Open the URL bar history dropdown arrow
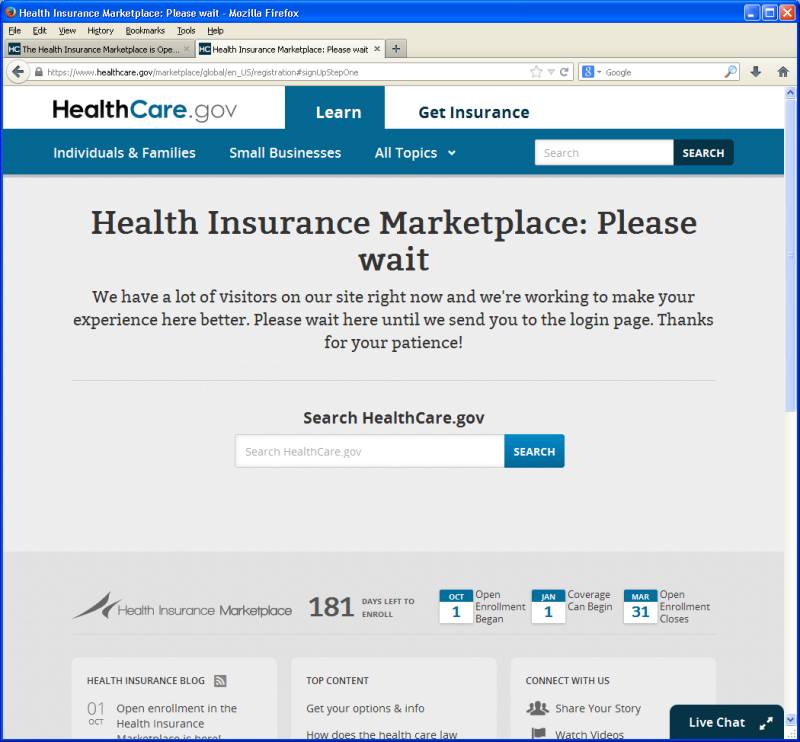Viewport: 800px width, 742px height. coord(551,72)
